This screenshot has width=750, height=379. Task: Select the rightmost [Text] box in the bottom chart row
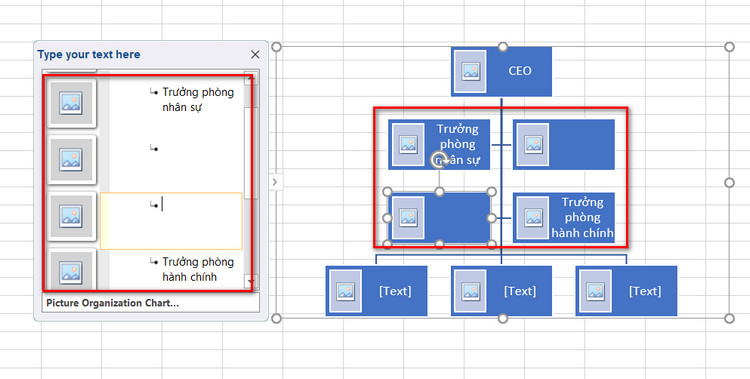pos(626,291)
